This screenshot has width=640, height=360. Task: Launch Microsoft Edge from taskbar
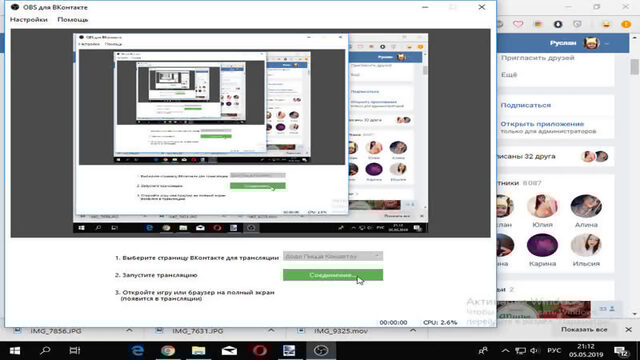137,351
